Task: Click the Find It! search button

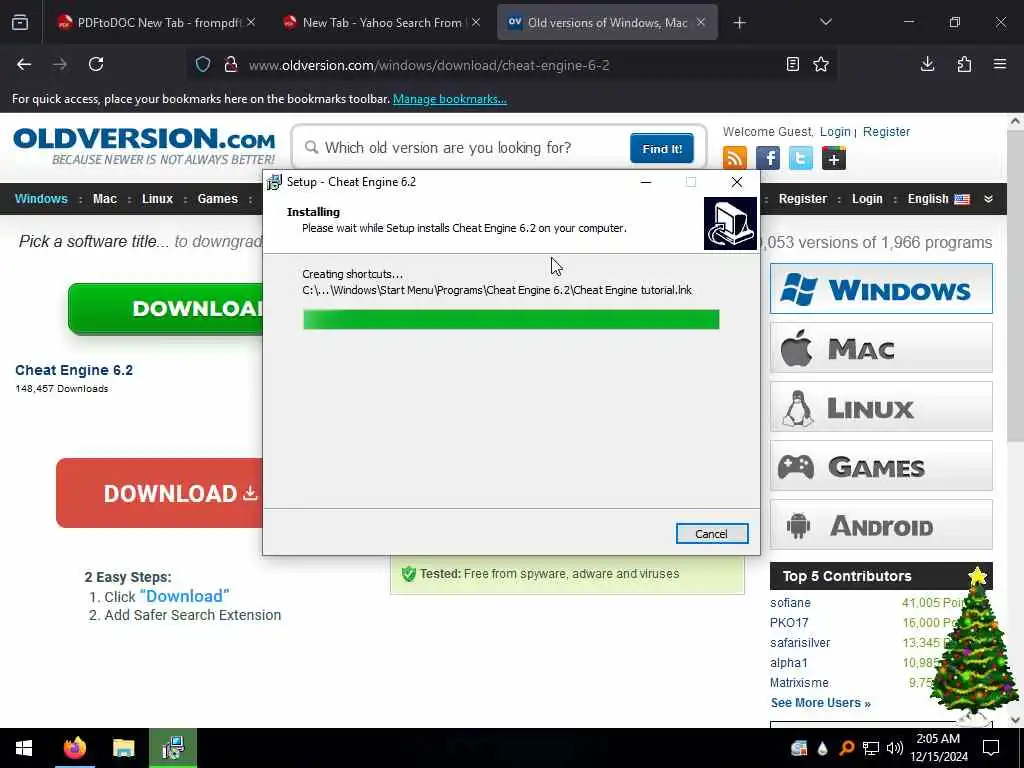Action: coord(662,148)
